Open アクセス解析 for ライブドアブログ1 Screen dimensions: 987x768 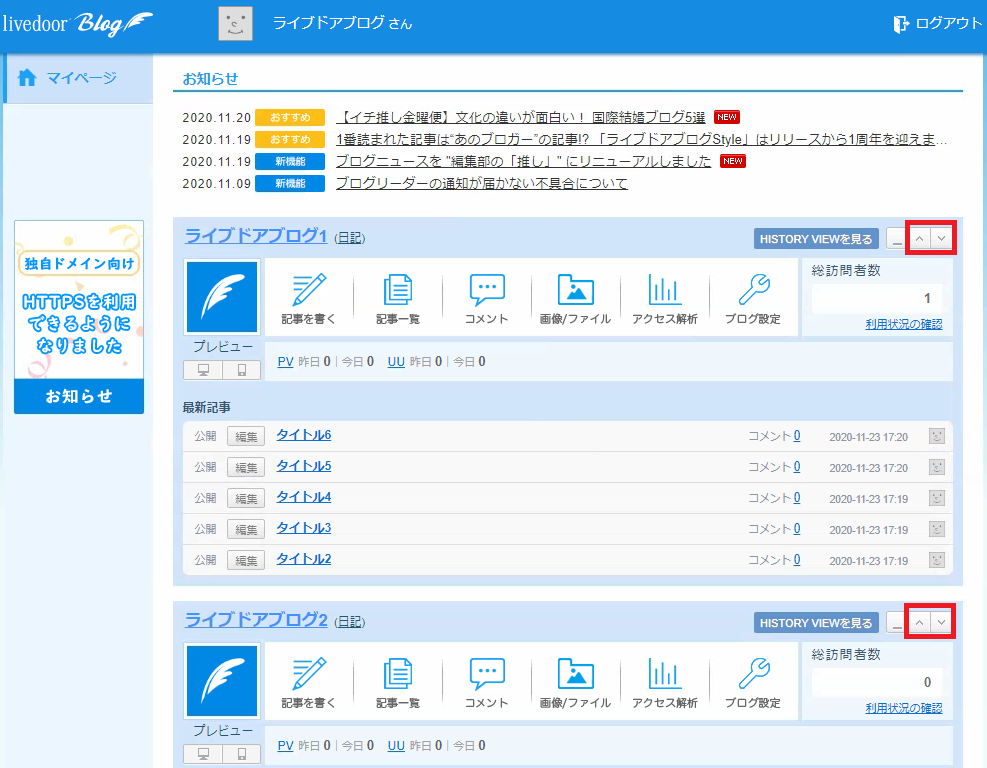(665, 298)
